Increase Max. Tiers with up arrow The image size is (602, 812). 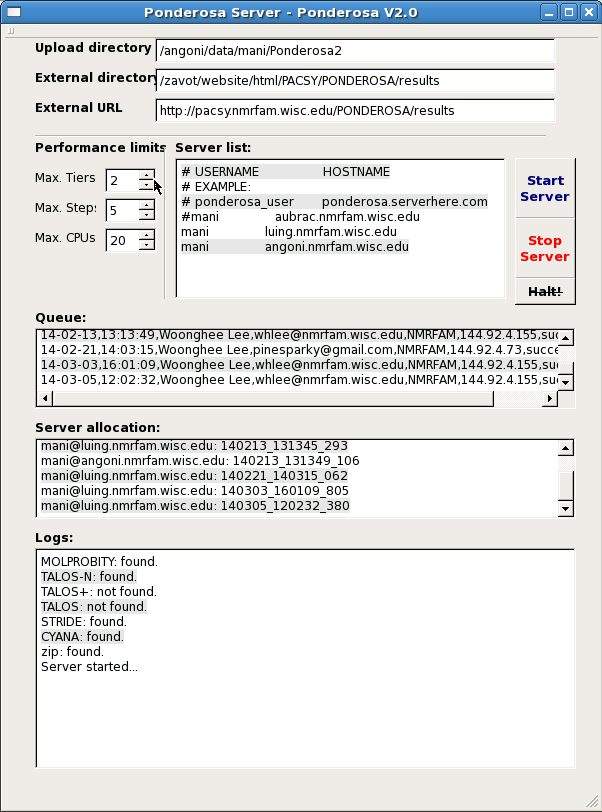pos(147,176)
